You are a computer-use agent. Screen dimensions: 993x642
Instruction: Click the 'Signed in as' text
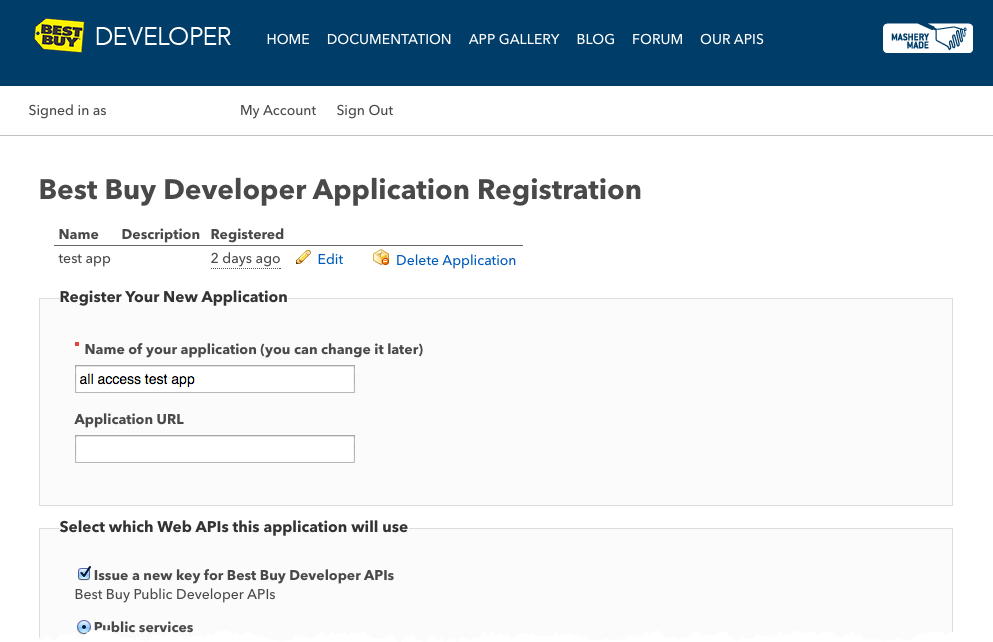pos(67,110)
